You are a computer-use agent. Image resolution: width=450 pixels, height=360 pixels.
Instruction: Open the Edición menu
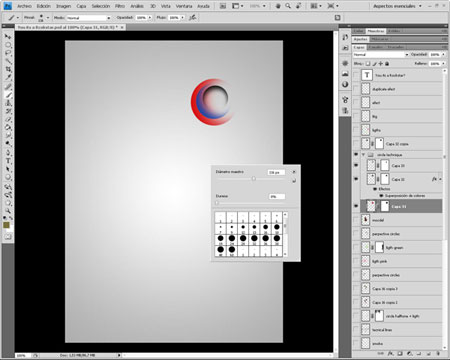[44, 6]
